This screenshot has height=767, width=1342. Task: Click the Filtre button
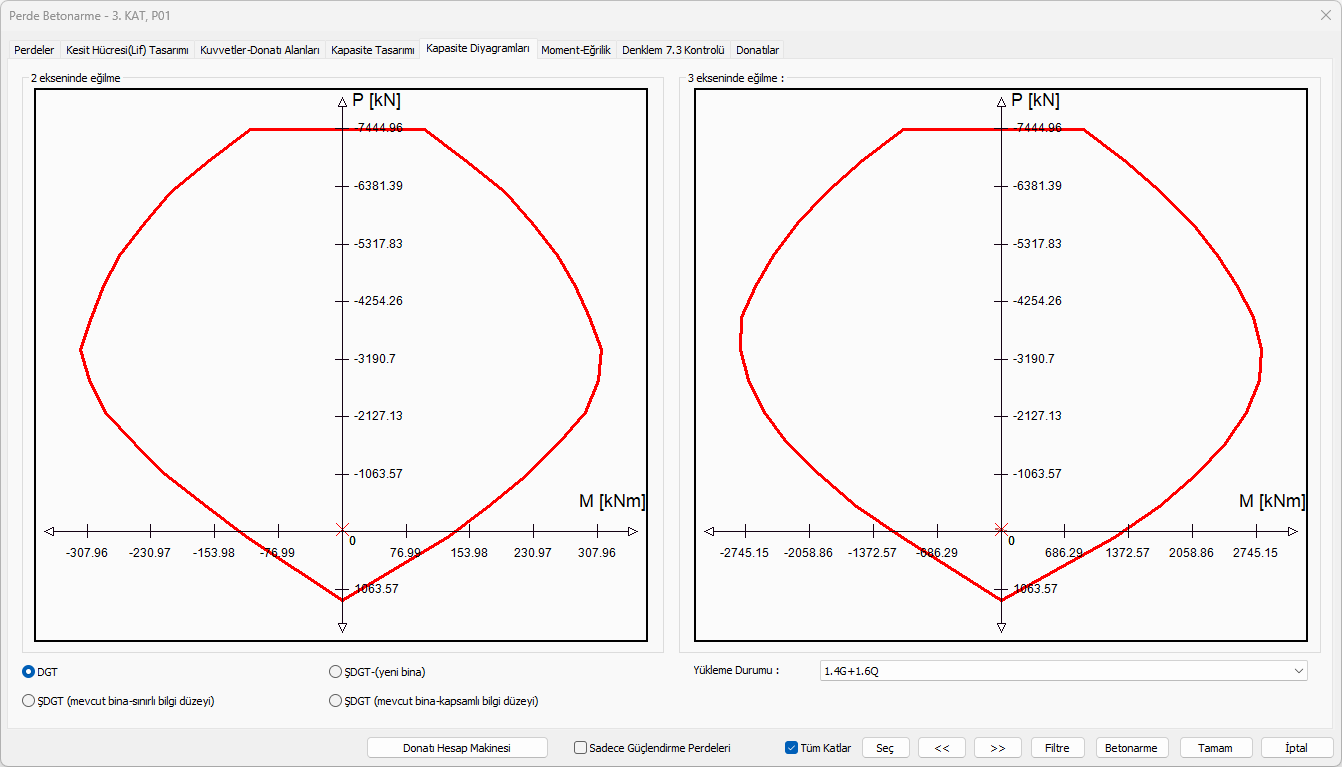click(1057, 748)
